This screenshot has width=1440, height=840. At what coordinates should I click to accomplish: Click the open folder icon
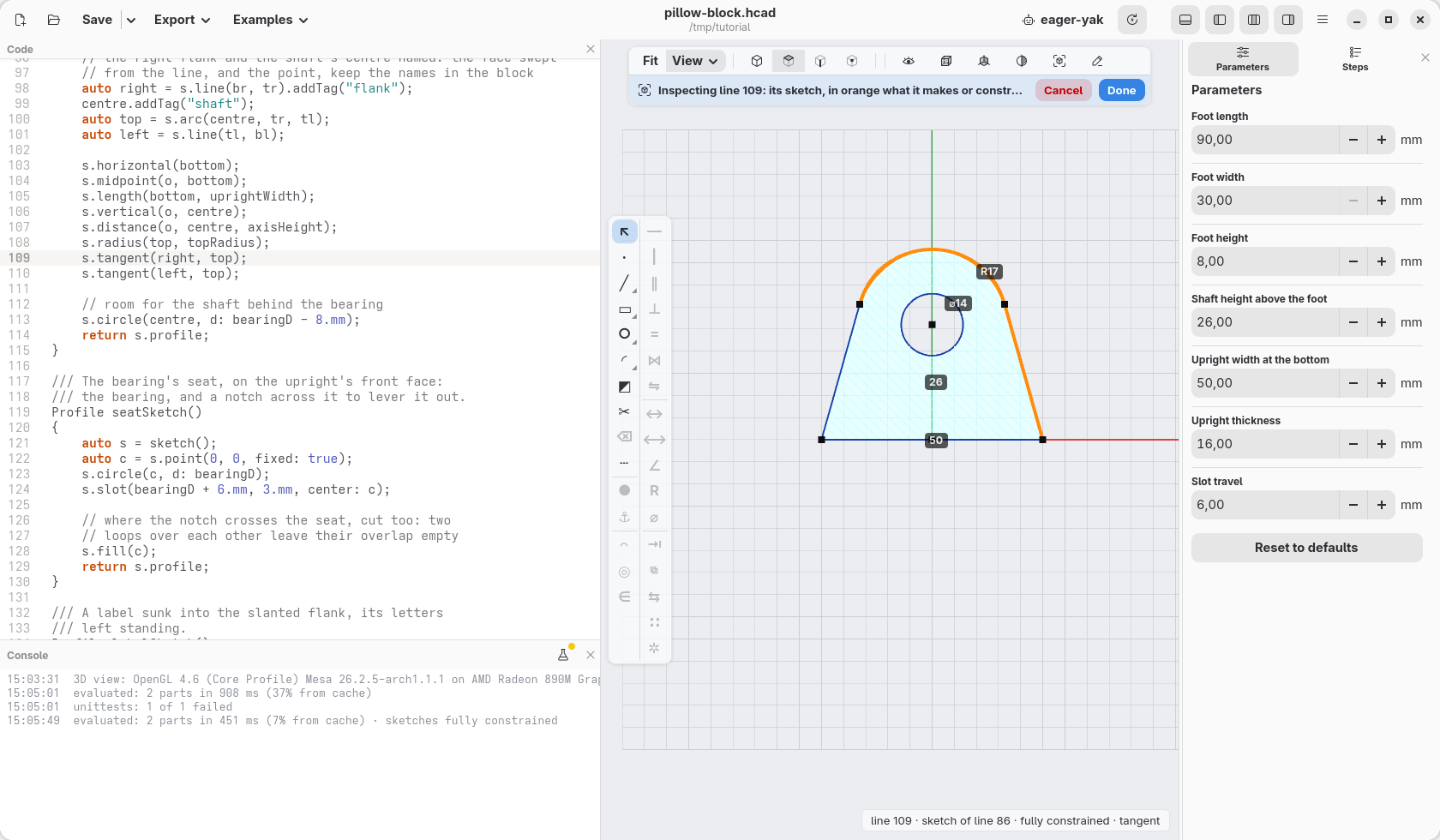53,20
